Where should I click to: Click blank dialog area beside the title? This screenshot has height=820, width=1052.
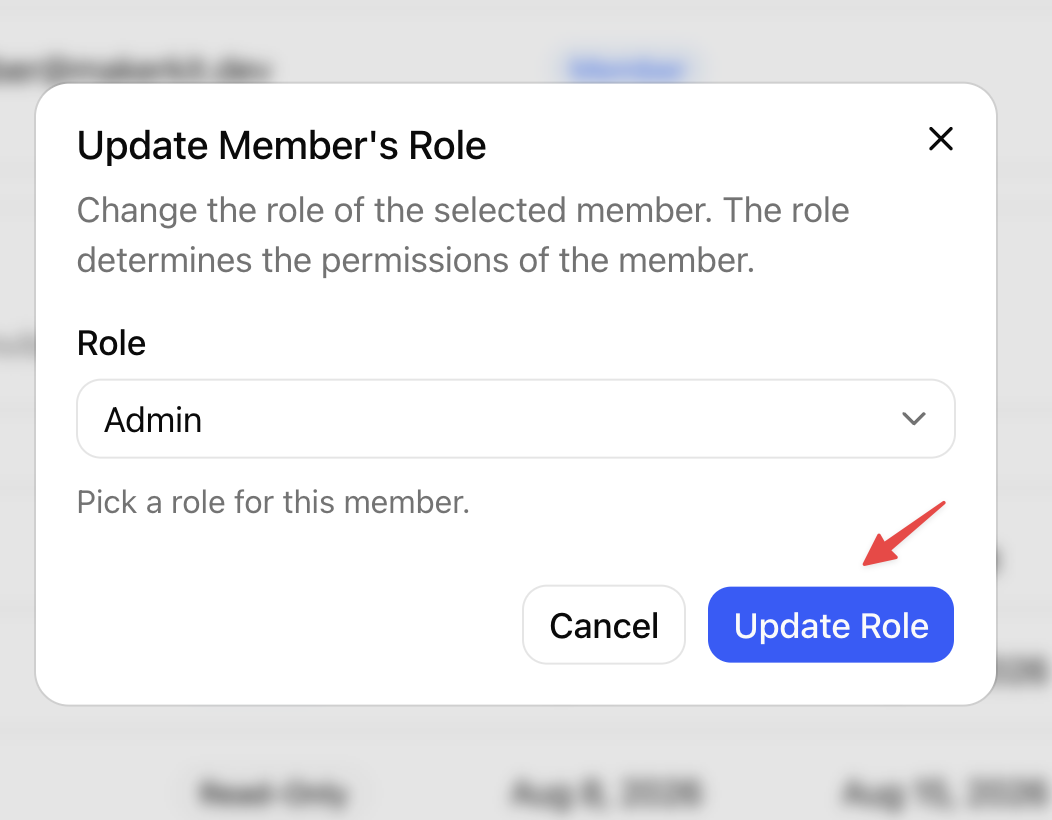(x=704, y=145)
